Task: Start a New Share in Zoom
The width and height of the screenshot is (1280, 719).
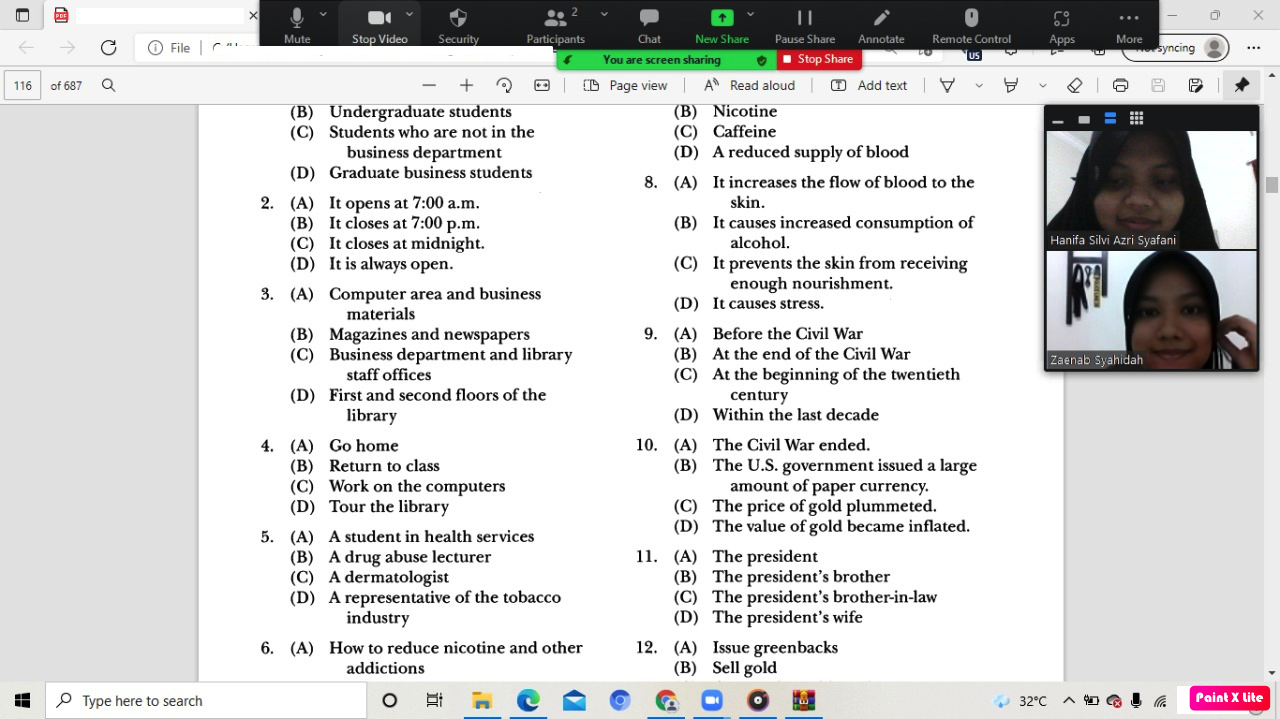Action: (x=721, y=23)
